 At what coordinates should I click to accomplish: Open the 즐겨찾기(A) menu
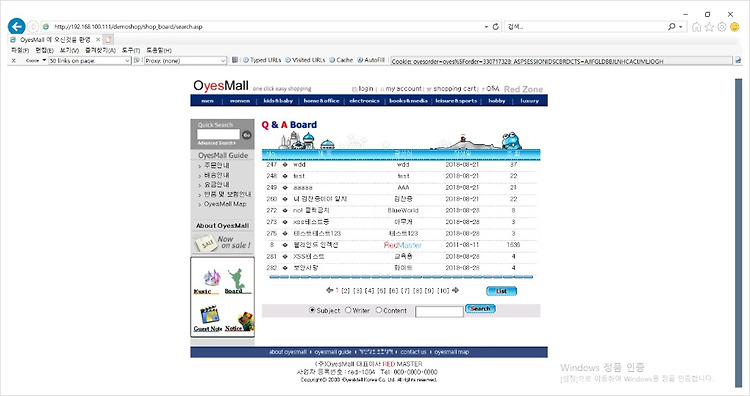coord(100,50)
